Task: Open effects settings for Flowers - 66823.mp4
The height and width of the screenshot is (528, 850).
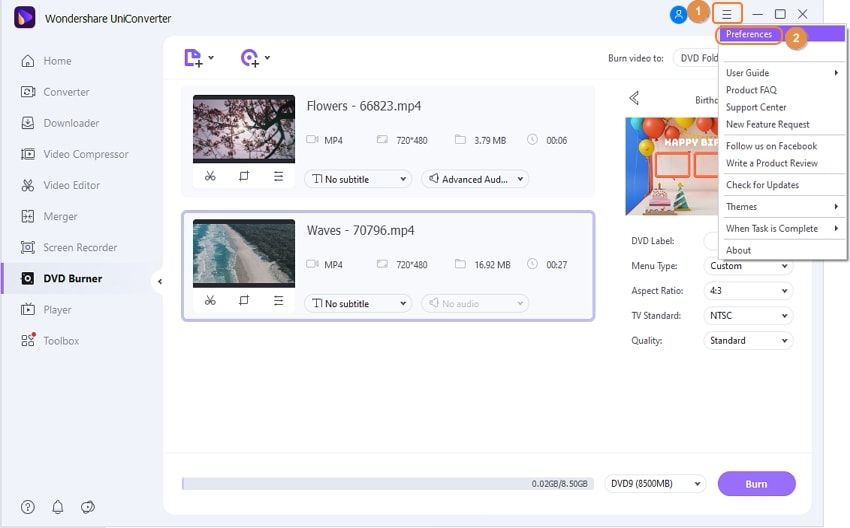Action: tap(278, 176)
